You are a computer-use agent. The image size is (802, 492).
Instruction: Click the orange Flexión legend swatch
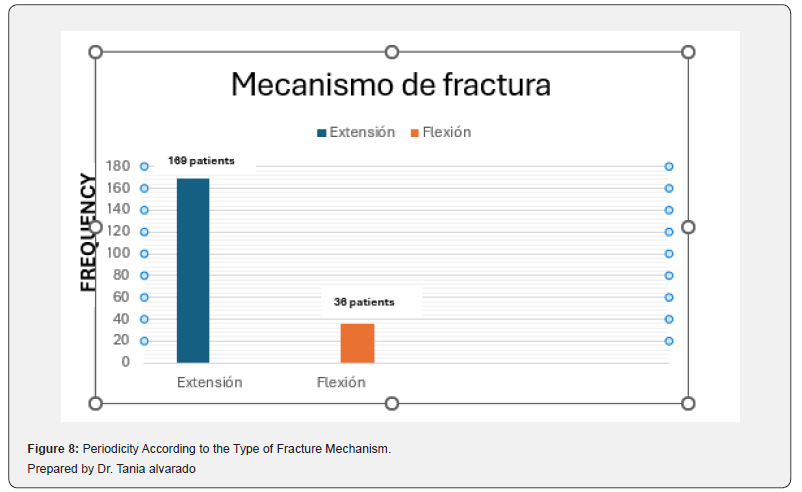415,133
